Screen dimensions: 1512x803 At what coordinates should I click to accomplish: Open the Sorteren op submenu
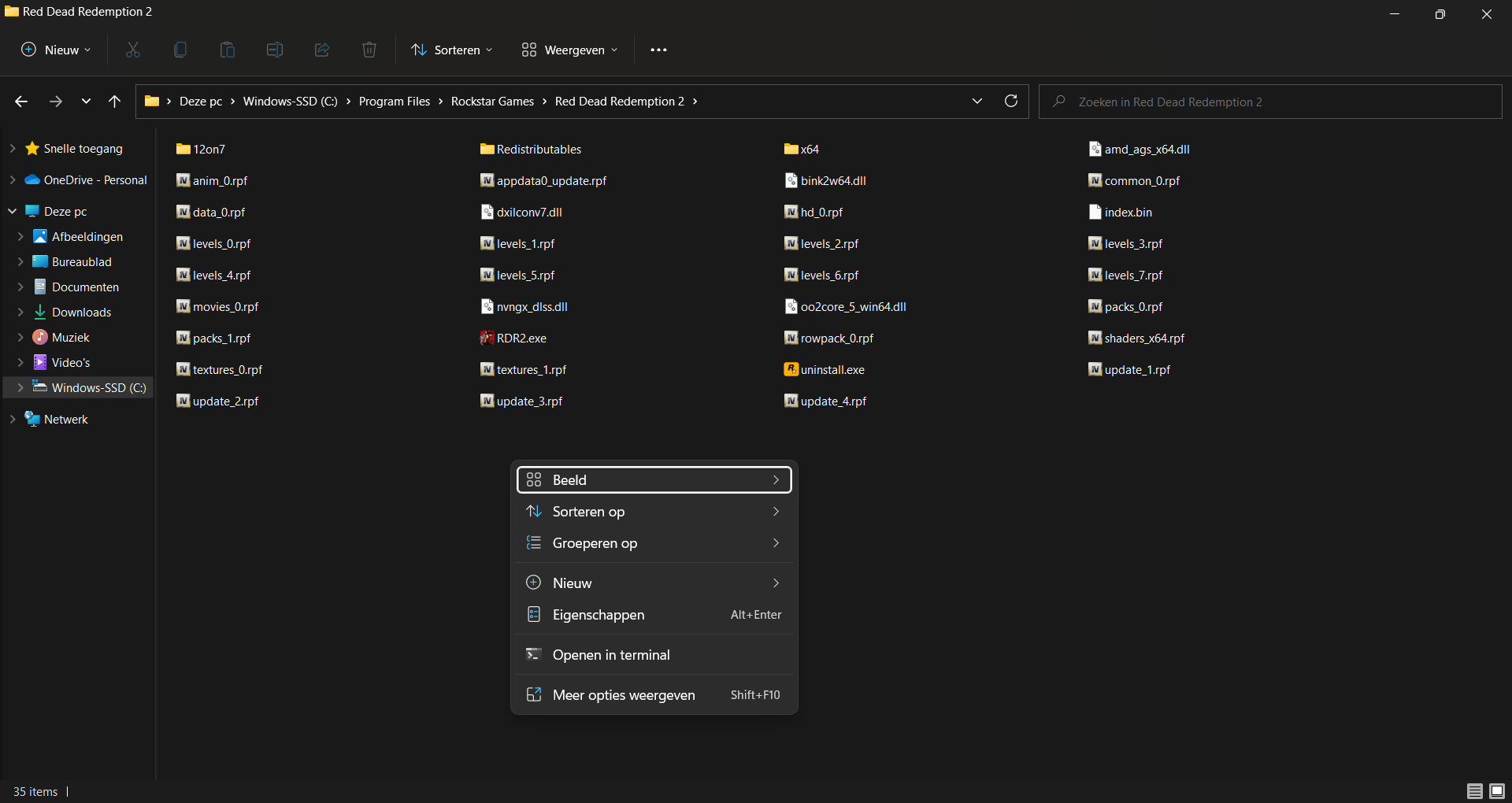654,511
